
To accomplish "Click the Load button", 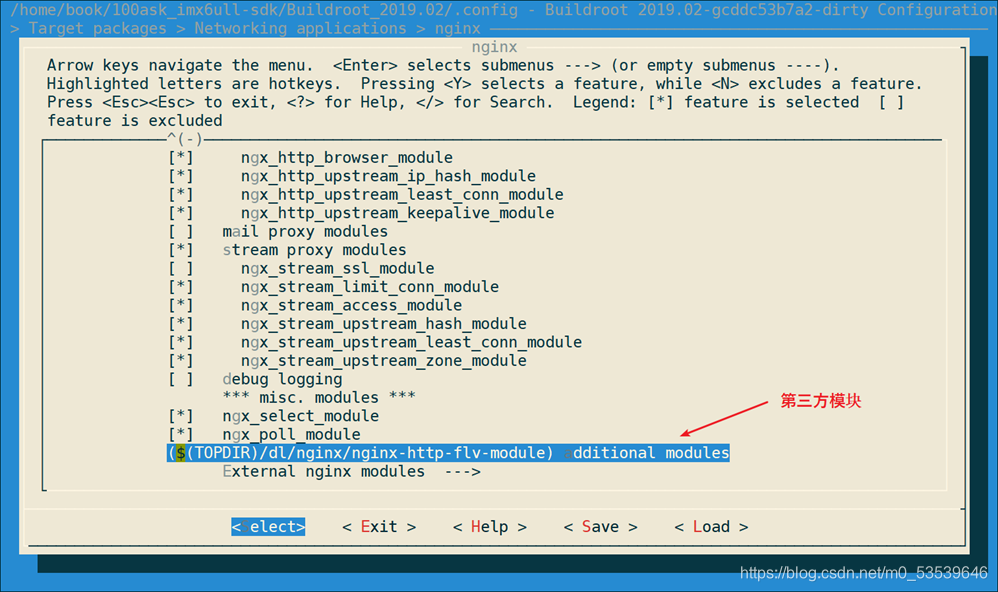I will [x=711, y=526].
